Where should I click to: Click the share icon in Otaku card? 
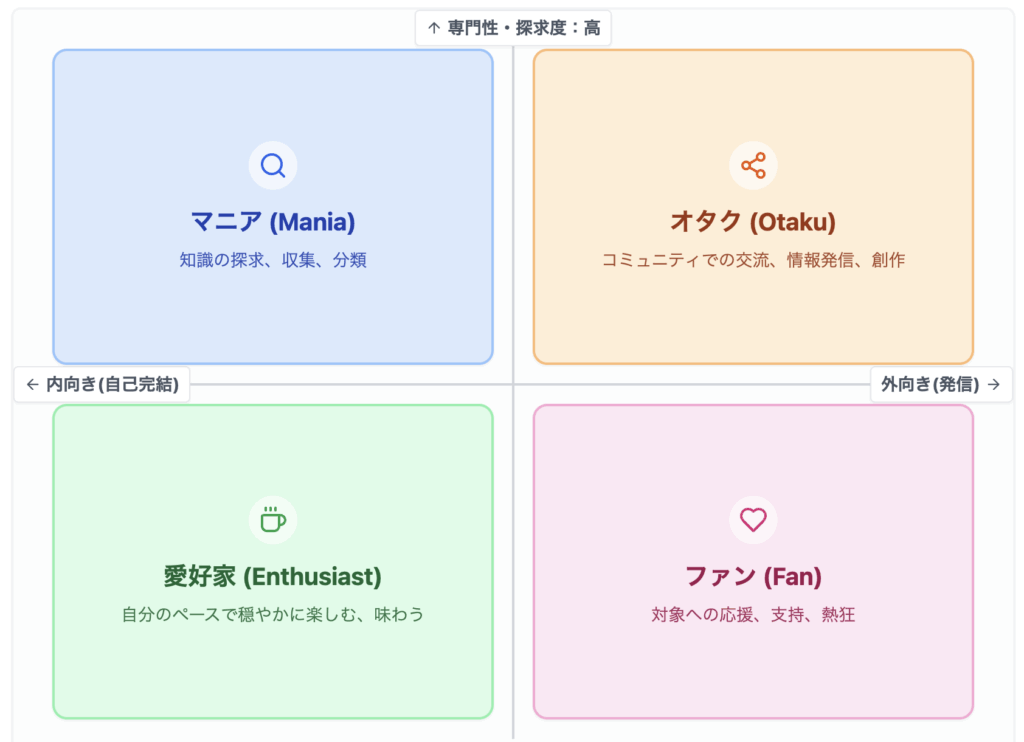coord(753,165)
